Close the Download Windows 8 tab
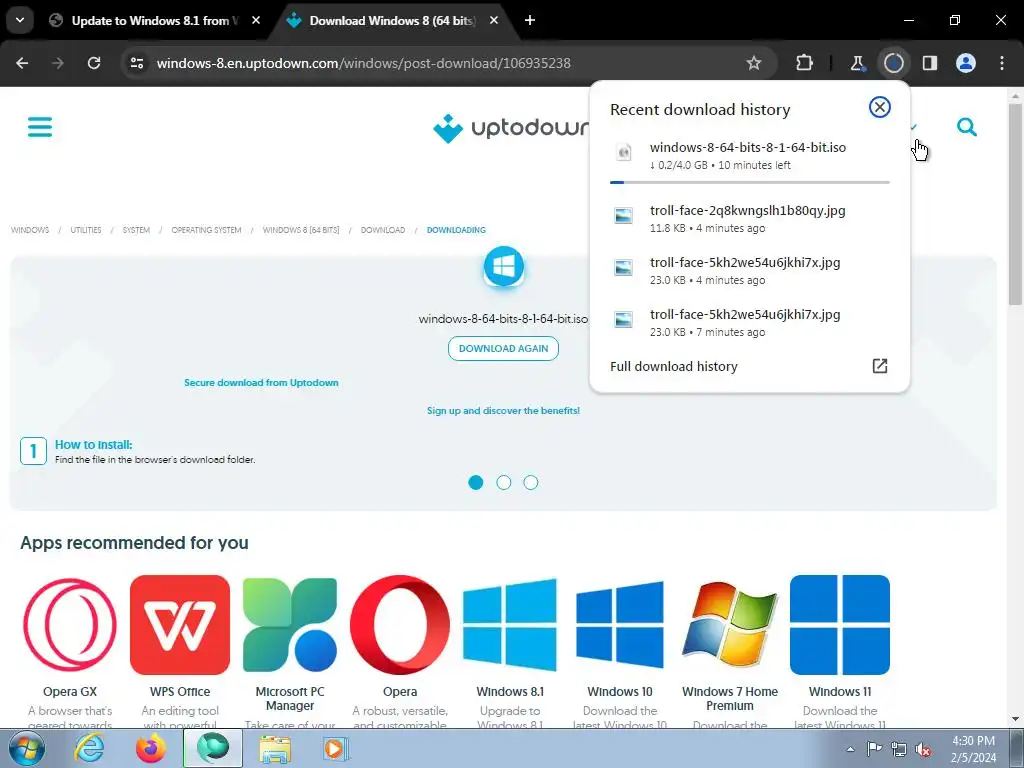This screenshot has height=768, width=1024. tap(494, 20)
